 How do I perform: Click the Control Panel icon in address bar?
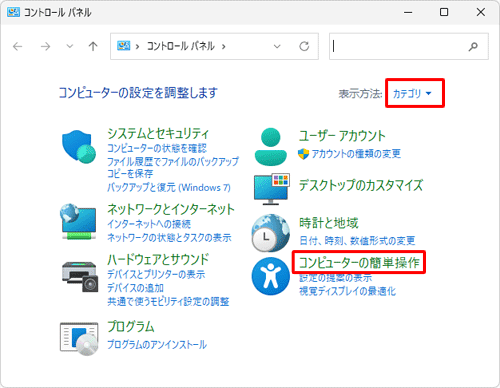(123, 46)
